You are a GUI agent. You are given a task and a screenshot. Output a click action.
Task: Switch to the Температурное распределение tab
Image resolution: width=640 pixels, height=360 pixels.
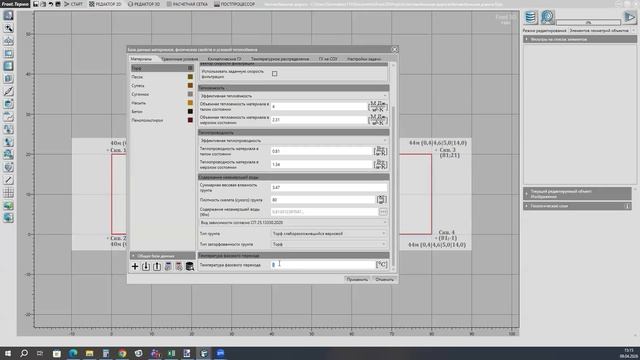click(280, 59)
